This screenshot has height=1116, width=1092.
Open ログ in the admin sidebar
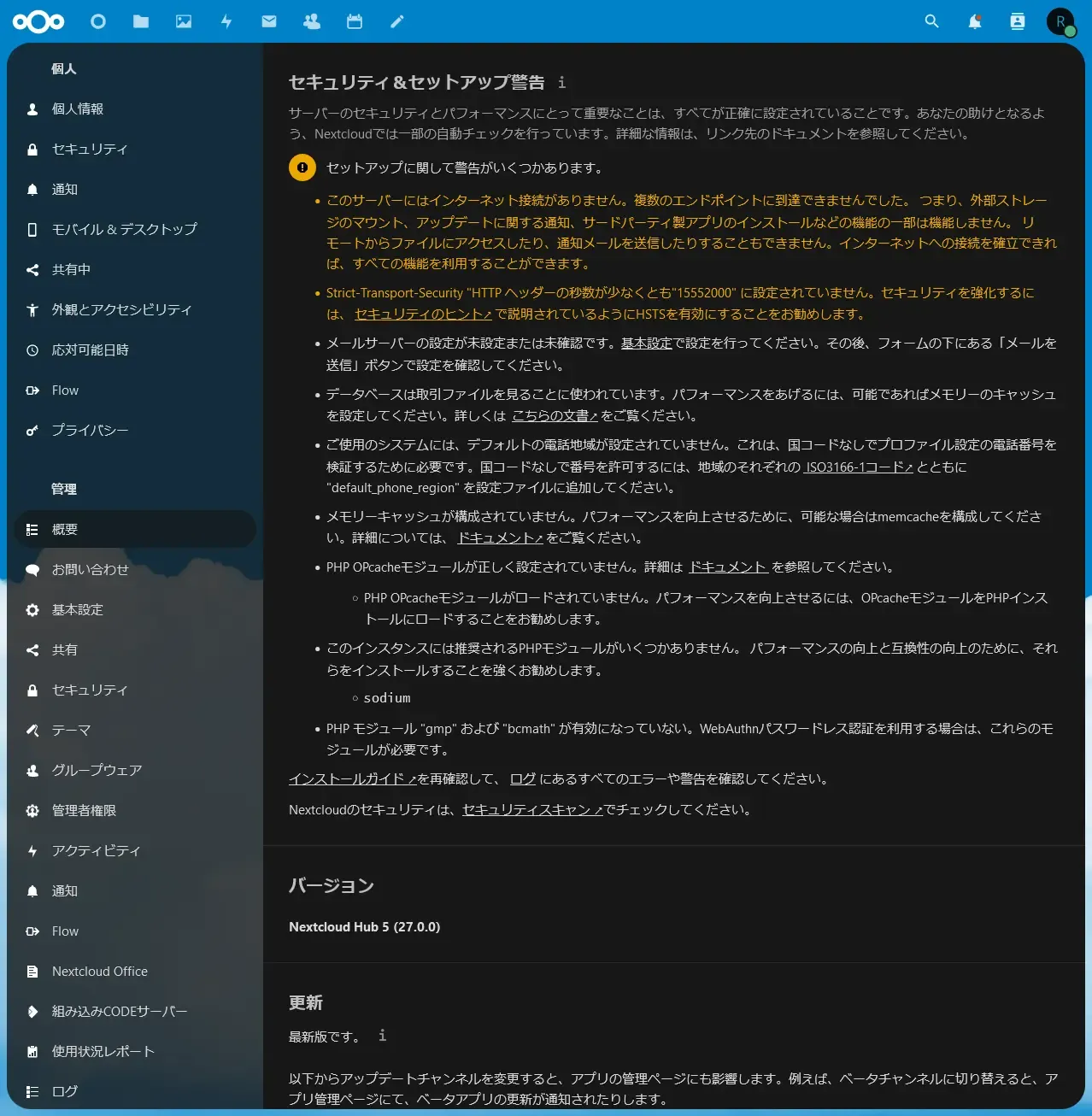point(135,1091)
